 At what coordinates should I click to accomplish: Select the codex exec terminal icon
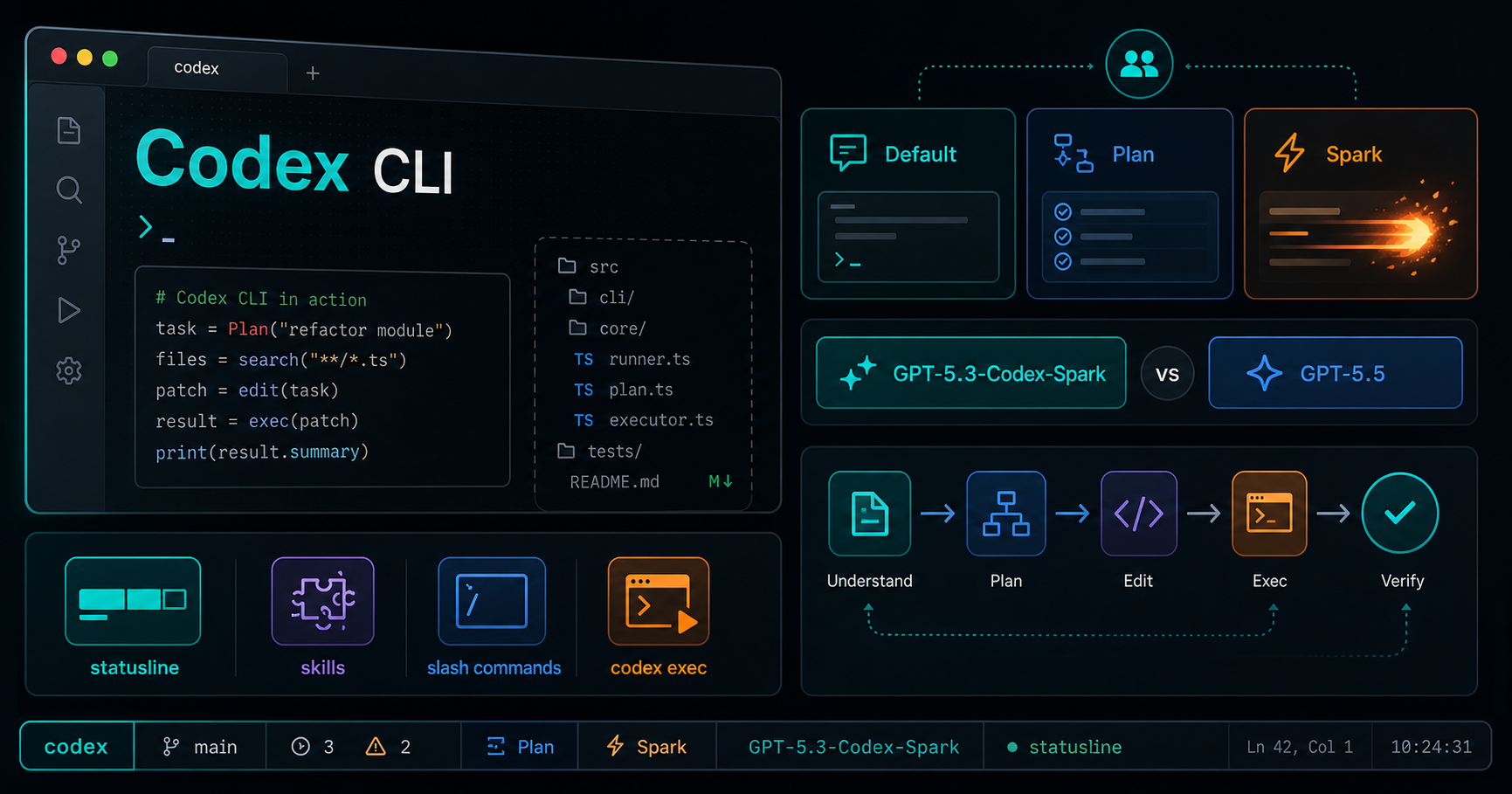(x=659, y=601)
